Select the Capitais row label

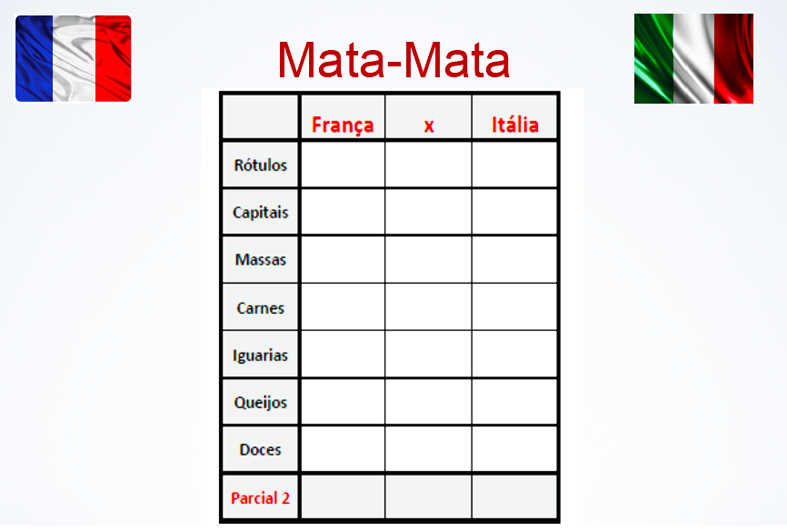coord(260,212)
